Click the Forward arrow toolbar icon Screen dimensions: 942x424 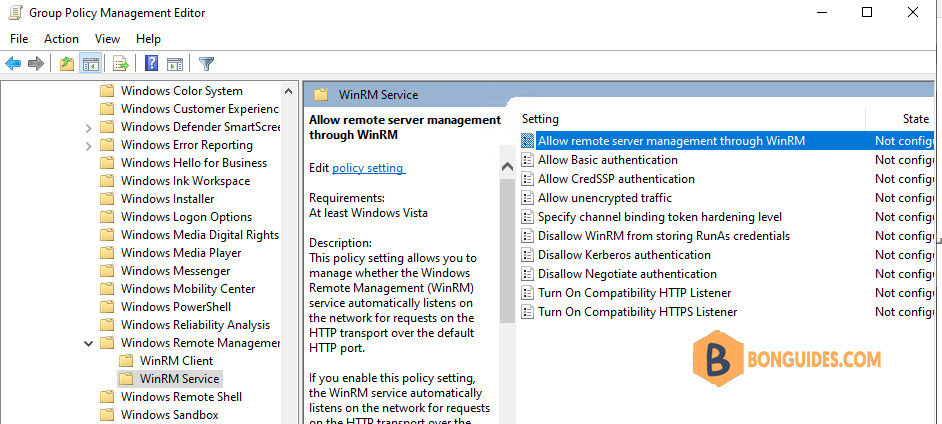point(36,64)
